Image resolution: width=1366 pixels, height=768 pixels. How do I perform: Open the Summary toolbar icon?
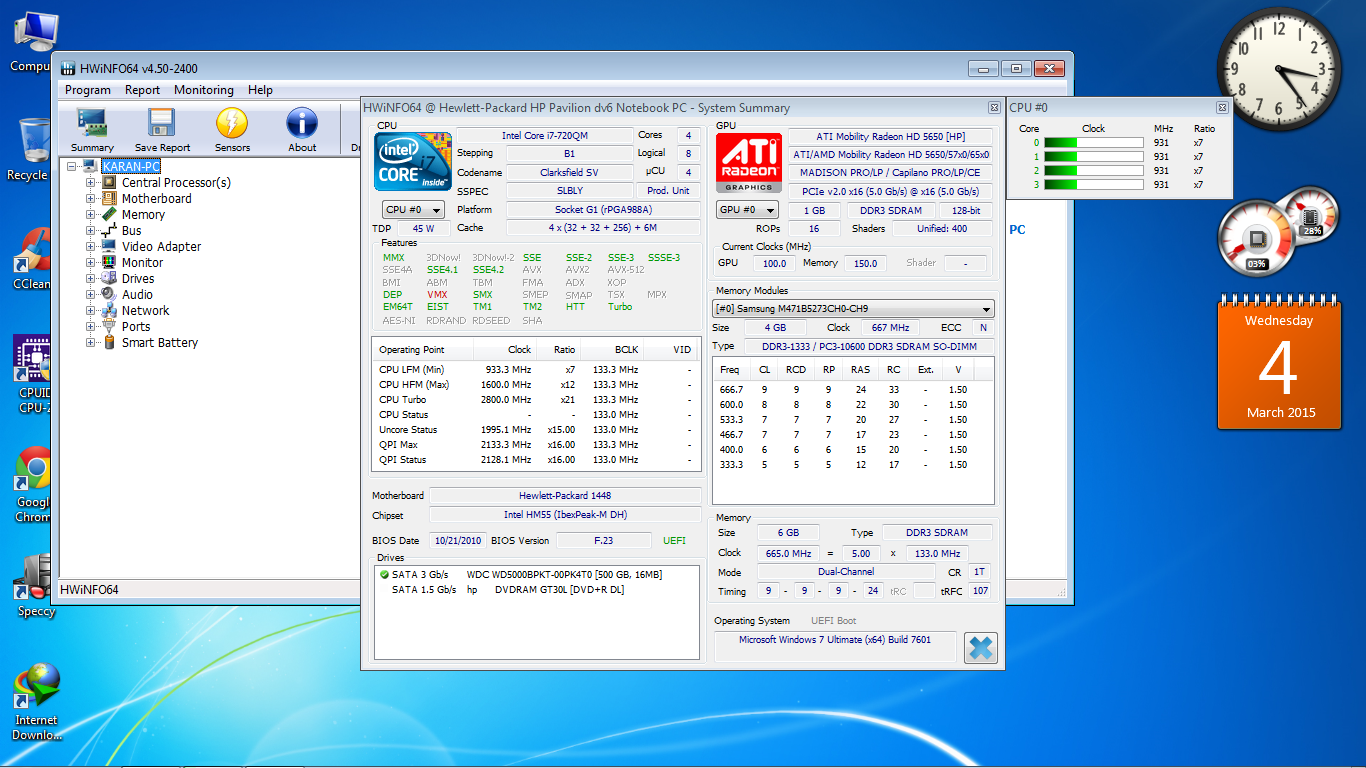92,131
